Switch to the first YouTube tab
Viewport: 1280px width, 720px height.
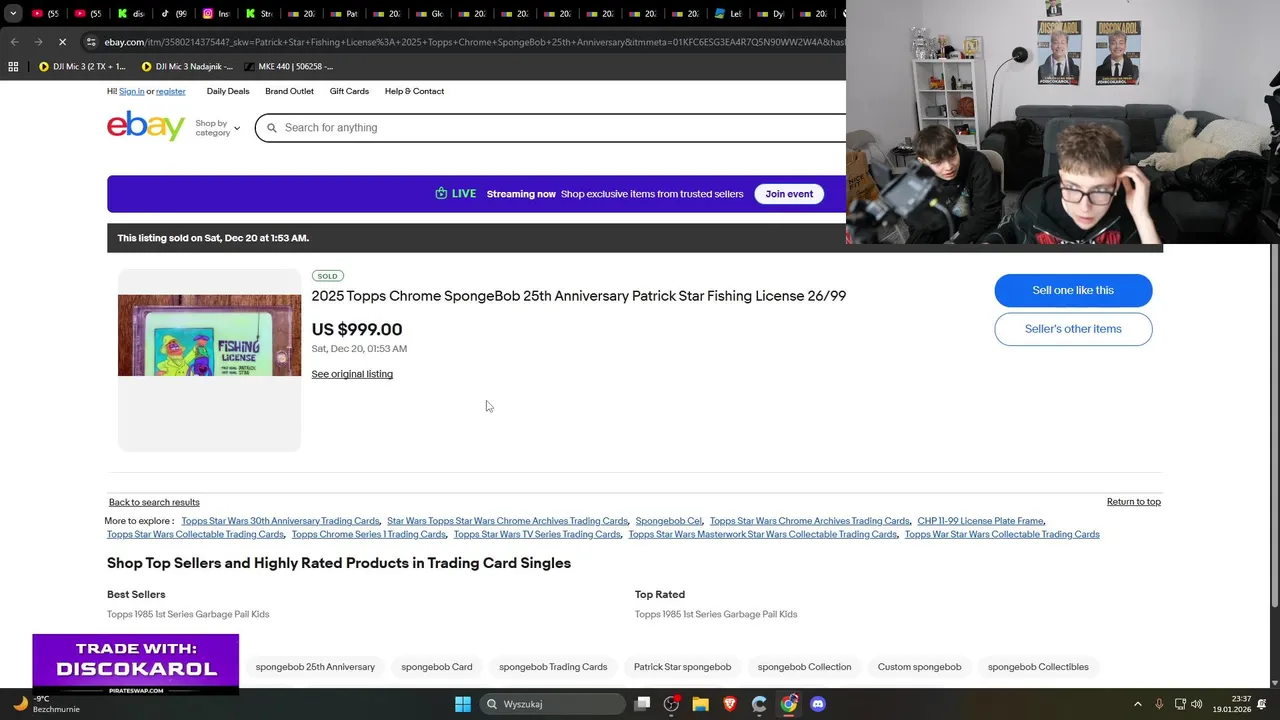tap(45, 14)
